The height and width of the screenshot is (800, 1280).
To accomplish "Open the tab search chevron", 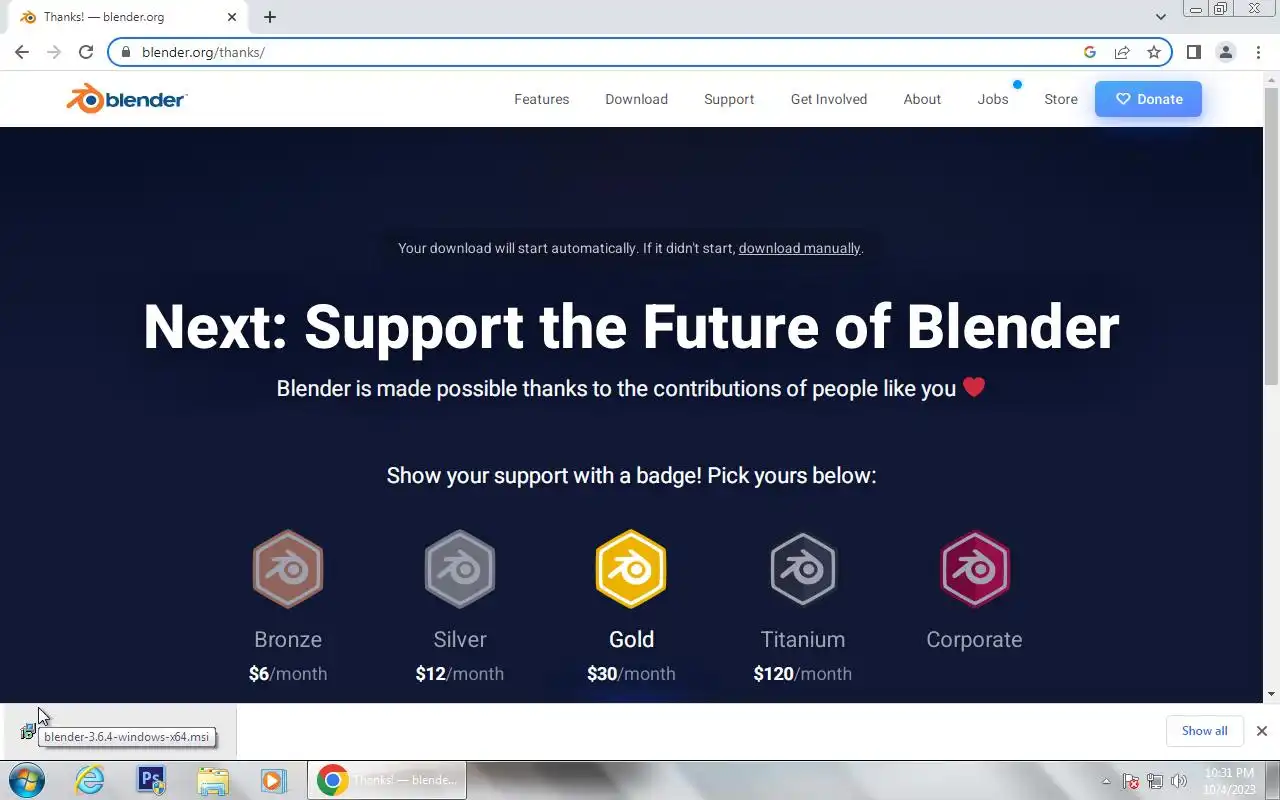I will [x=1161, y=17].
